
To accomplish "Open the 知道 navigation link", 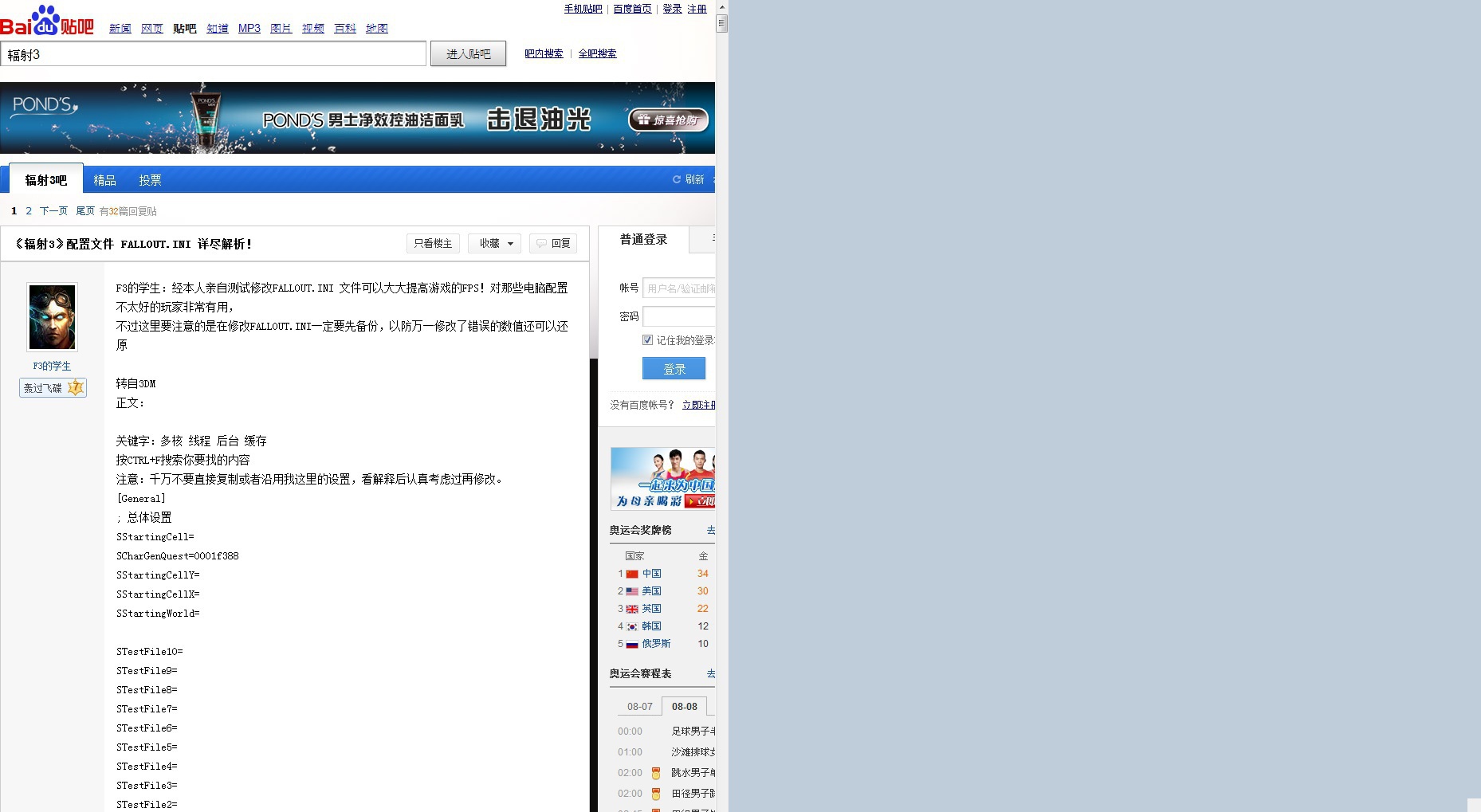I will [x=218, y=29].
